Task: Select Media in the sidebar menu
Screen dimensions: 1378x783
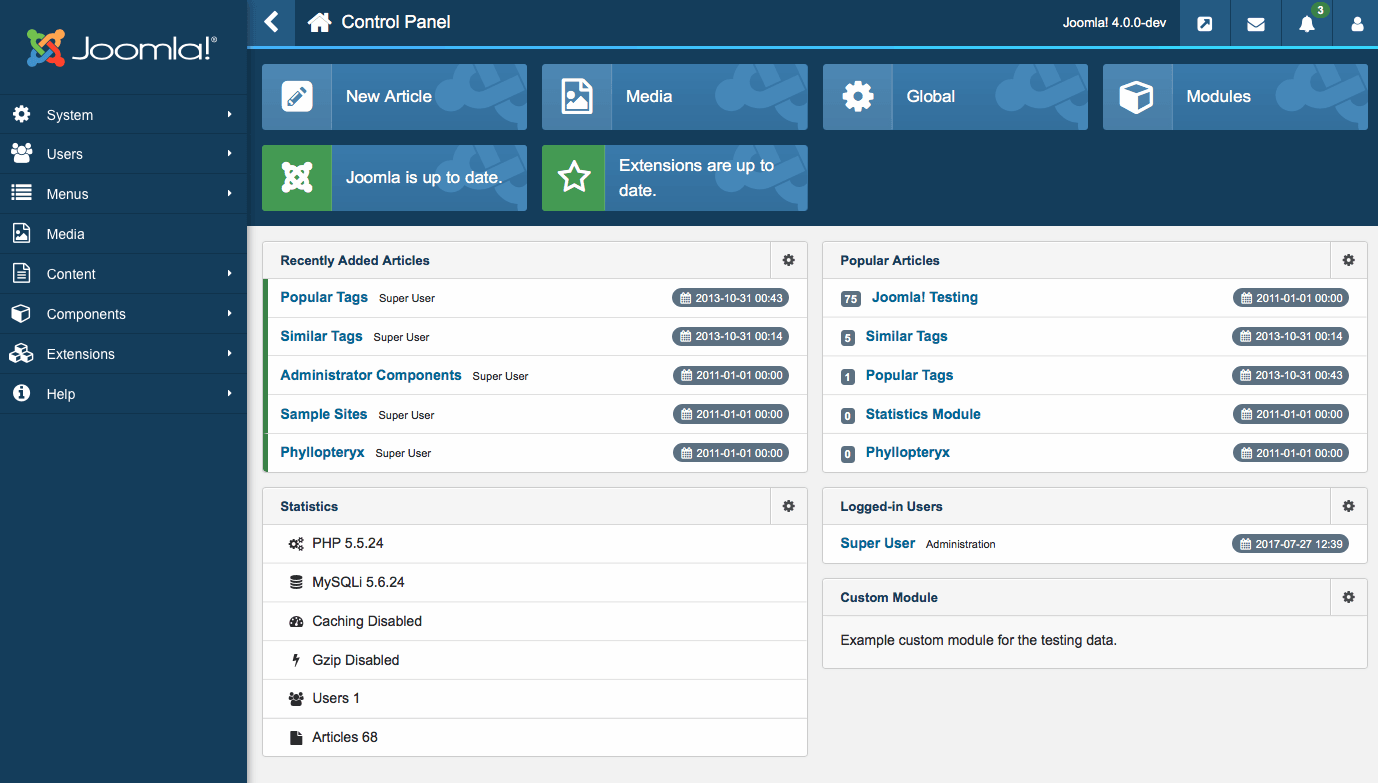Action: tap(66, 234)
